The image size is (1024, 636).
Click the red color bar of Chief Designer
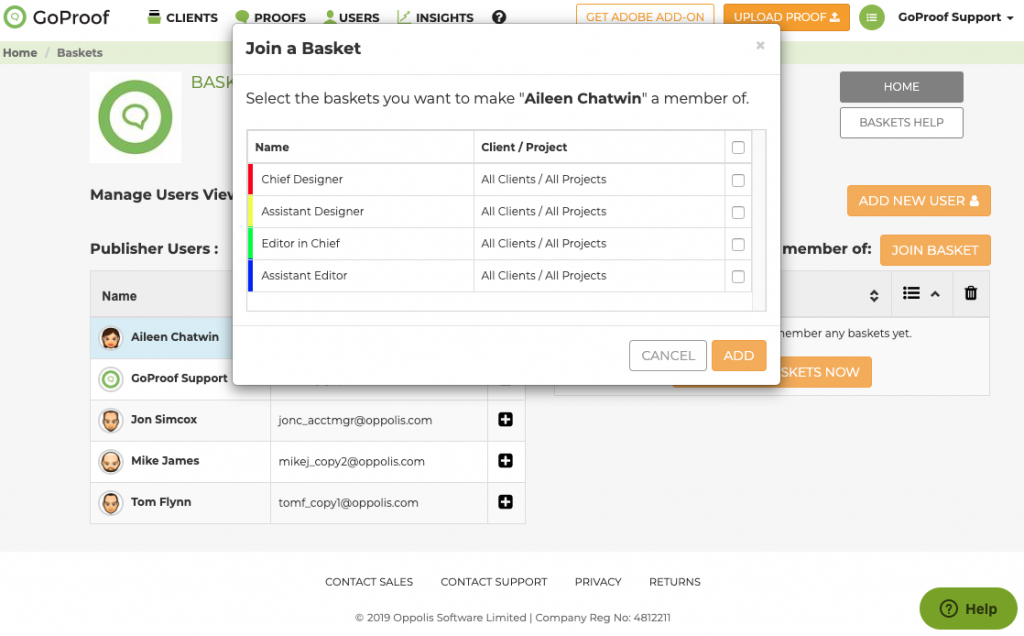coord(250,180)
